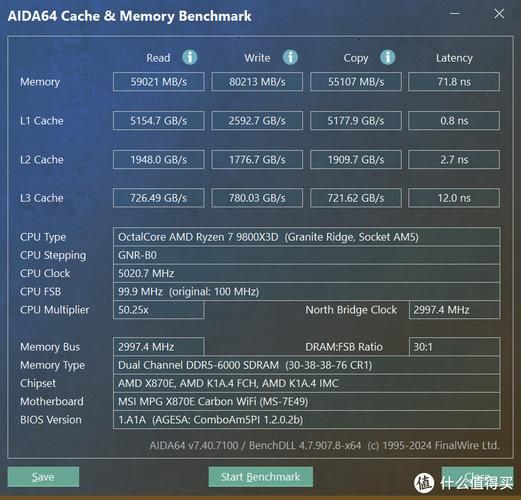The height and width of the screenshot is (500, 521).
Task: Select L3 Cache write 780.03 GB/s
Action: 257,198
